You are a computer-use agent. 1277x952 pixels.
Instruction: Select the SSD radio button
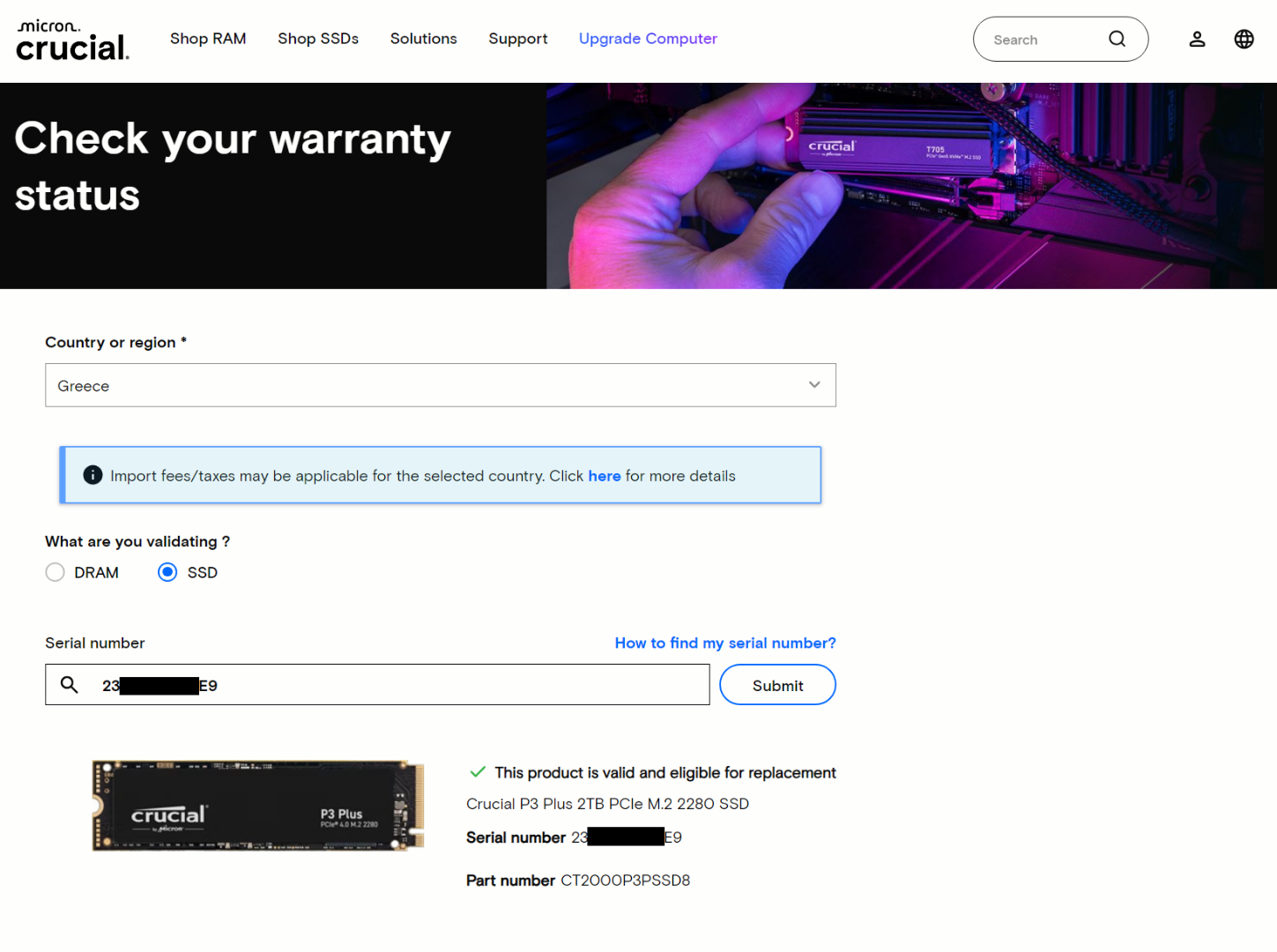167,572
